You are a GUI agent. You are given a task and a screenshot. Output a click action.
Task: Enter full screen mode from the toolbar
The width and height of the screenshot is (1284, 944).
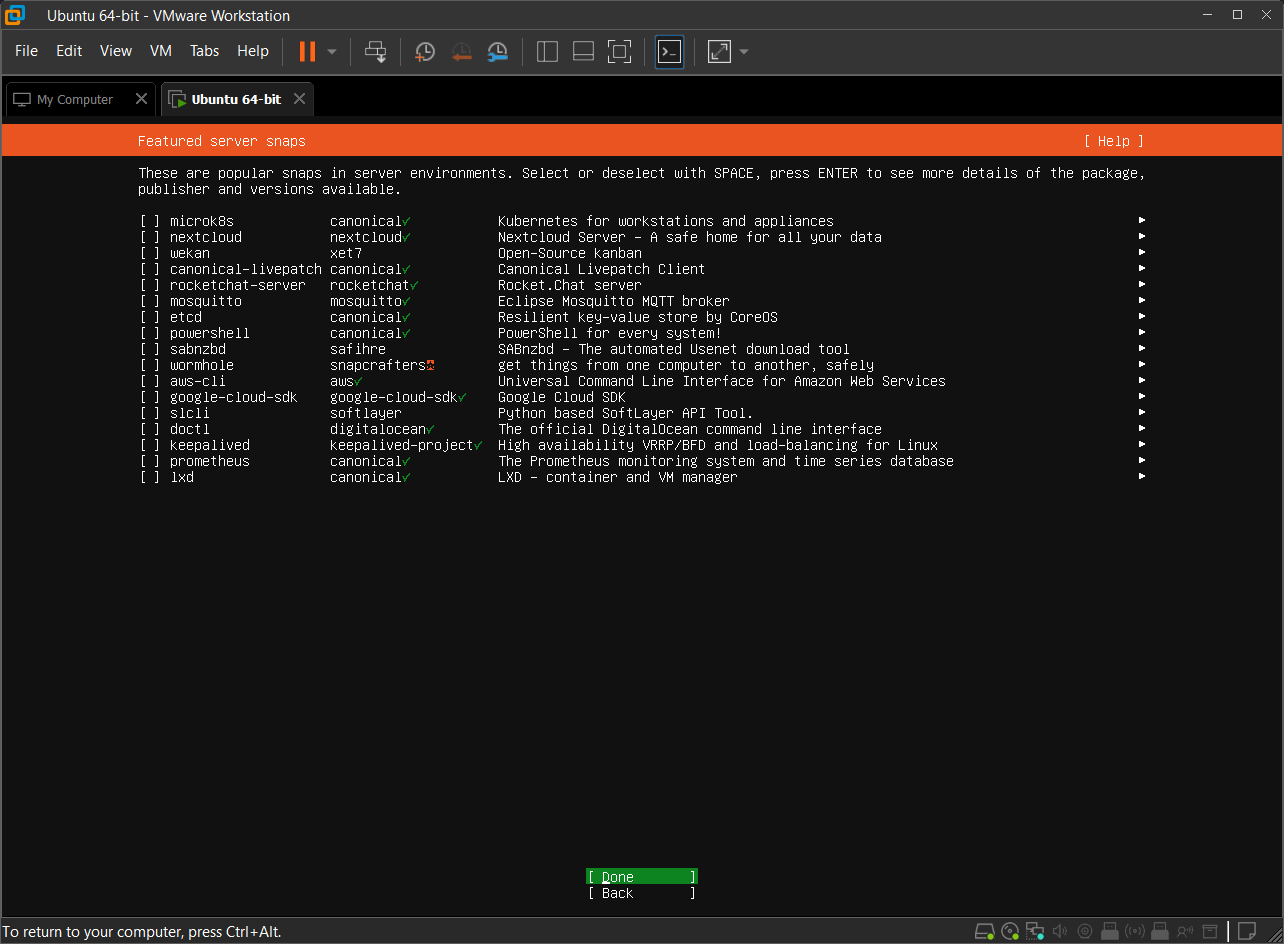(619, 51)
